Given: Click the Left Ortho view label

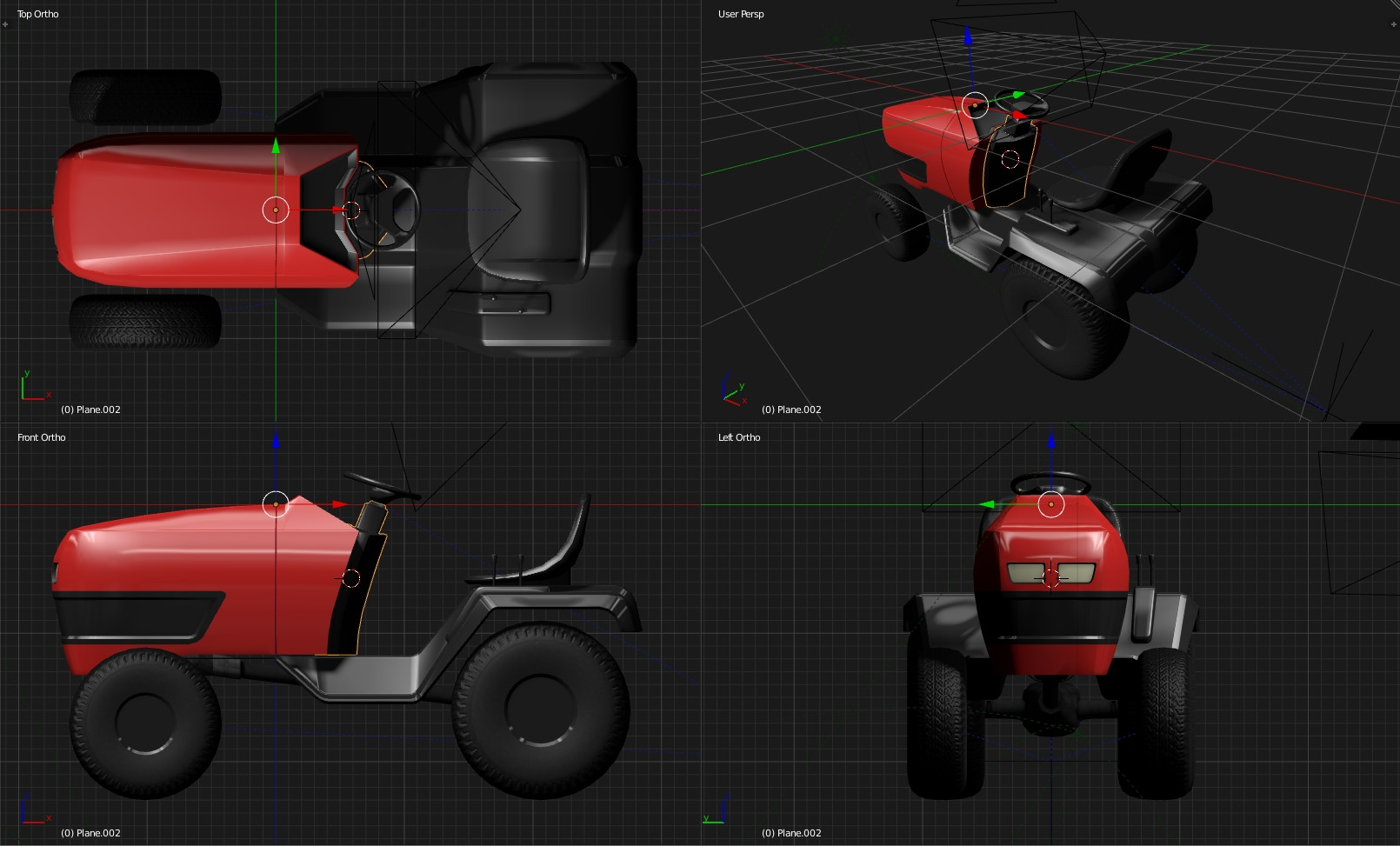Looking at the screenshot, I should click(739, 437).
